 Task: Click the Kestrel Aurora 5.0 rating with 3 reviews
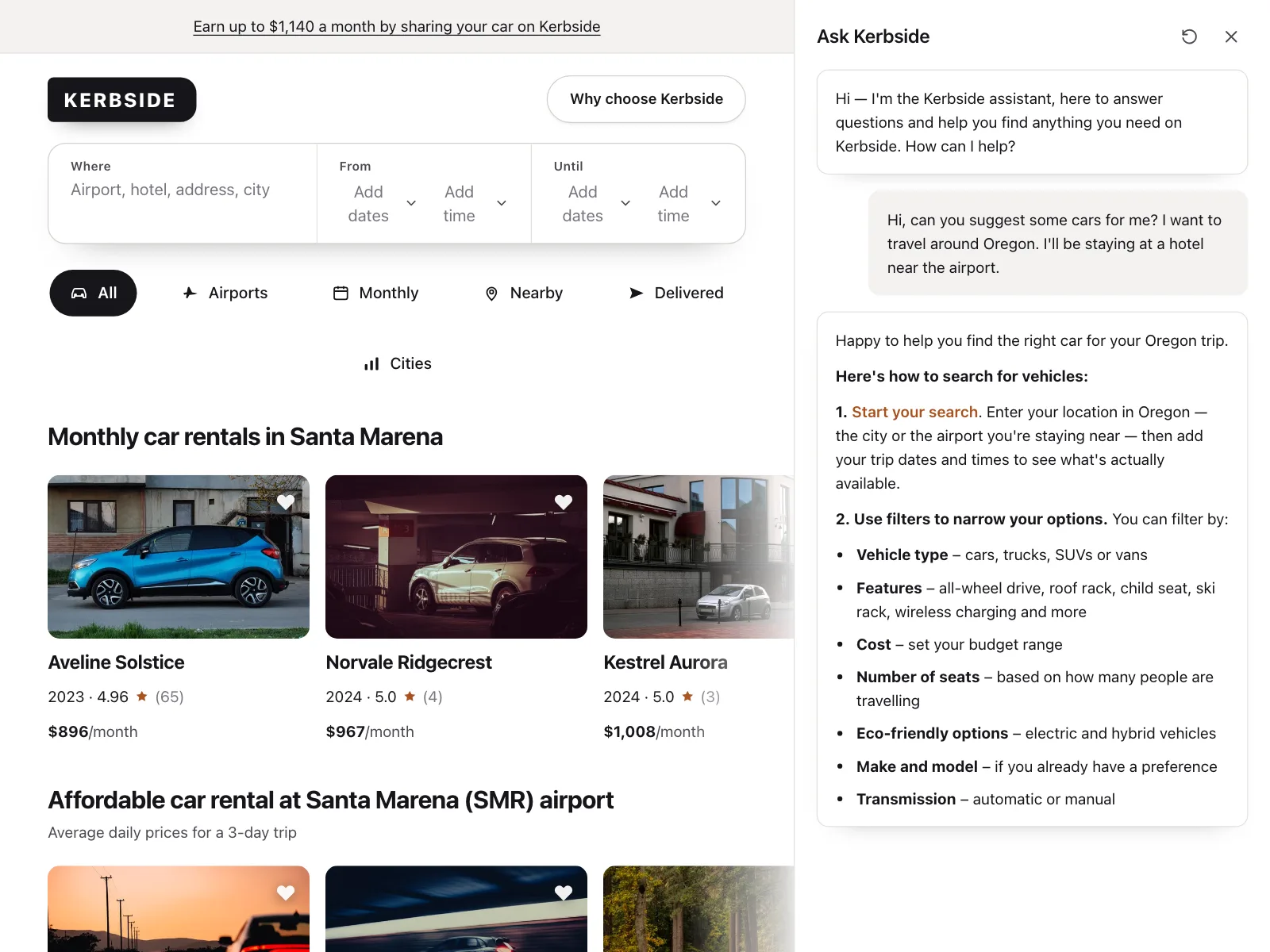pos(662,697)
